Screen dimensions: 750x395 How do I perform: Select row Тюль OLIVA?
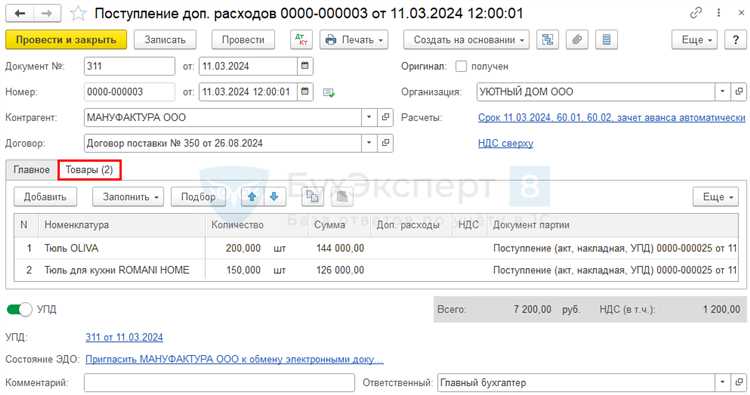tap(375, 248)
